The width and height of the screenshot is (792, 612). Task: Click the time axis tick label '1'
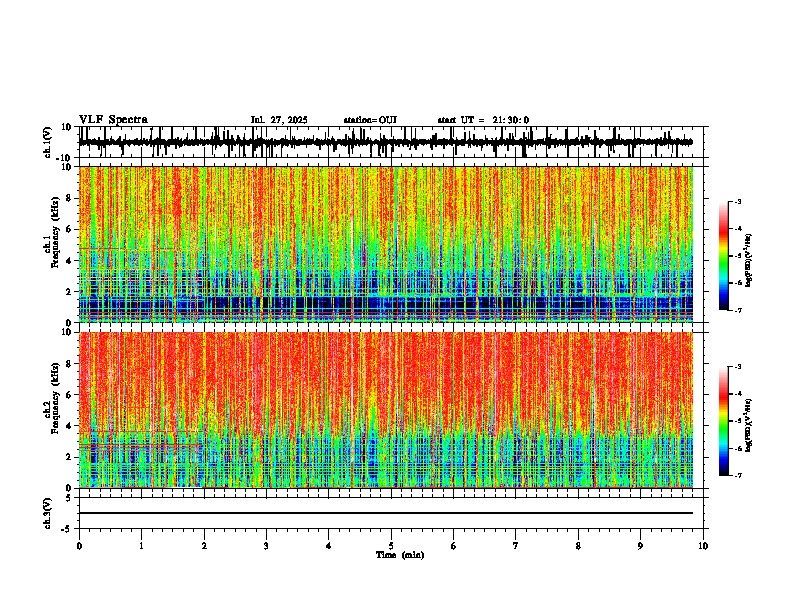pos(141,546)
